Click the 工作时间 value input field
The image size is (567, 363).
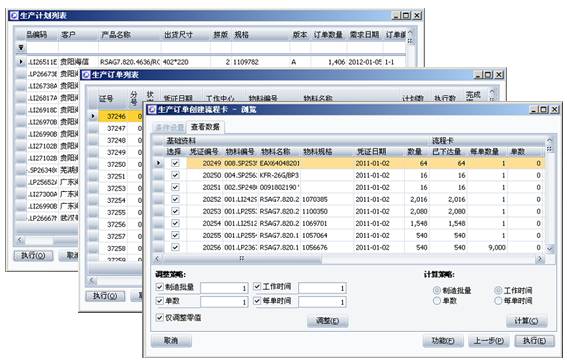[322, 288]
